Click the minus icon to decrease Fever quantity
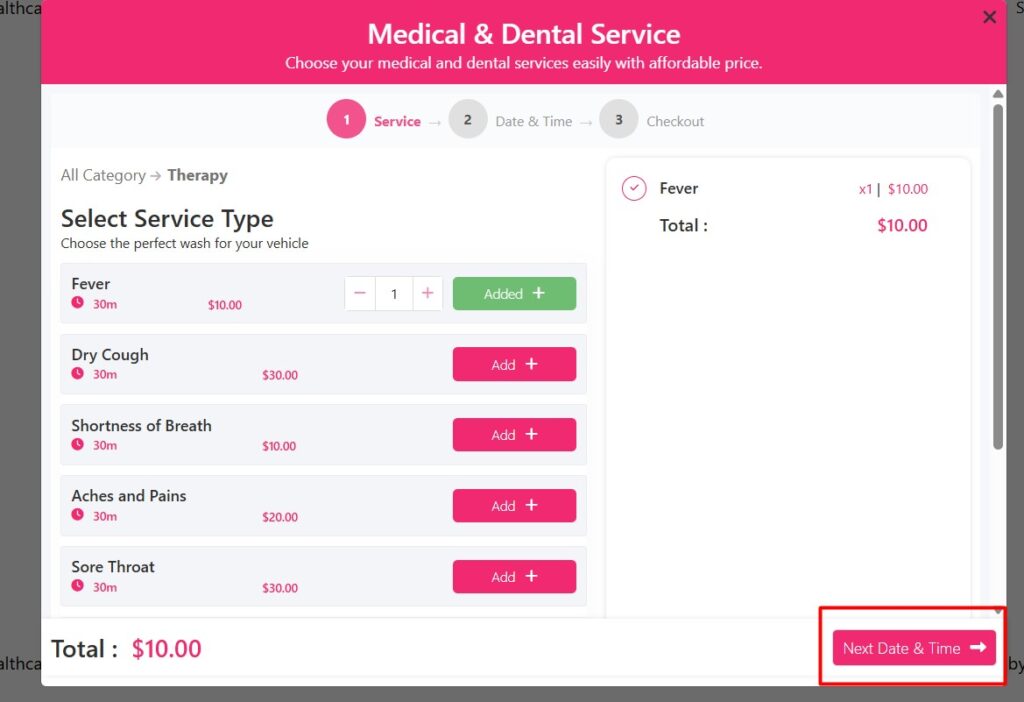 pyautogui.click(x=360, y=293)
